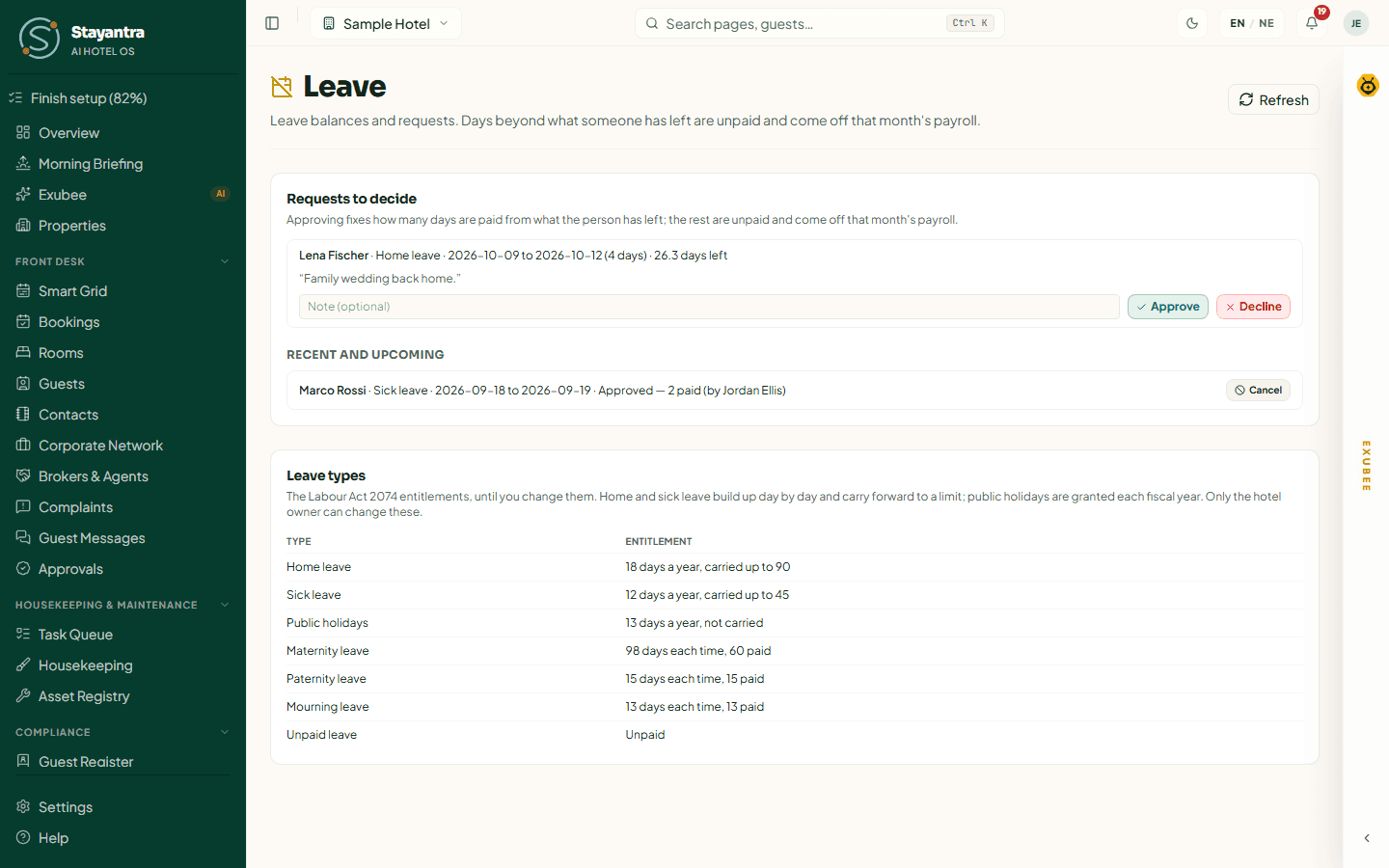Open the notifications bell
The image size is (1389, 868).
[x=1312, y=23]
